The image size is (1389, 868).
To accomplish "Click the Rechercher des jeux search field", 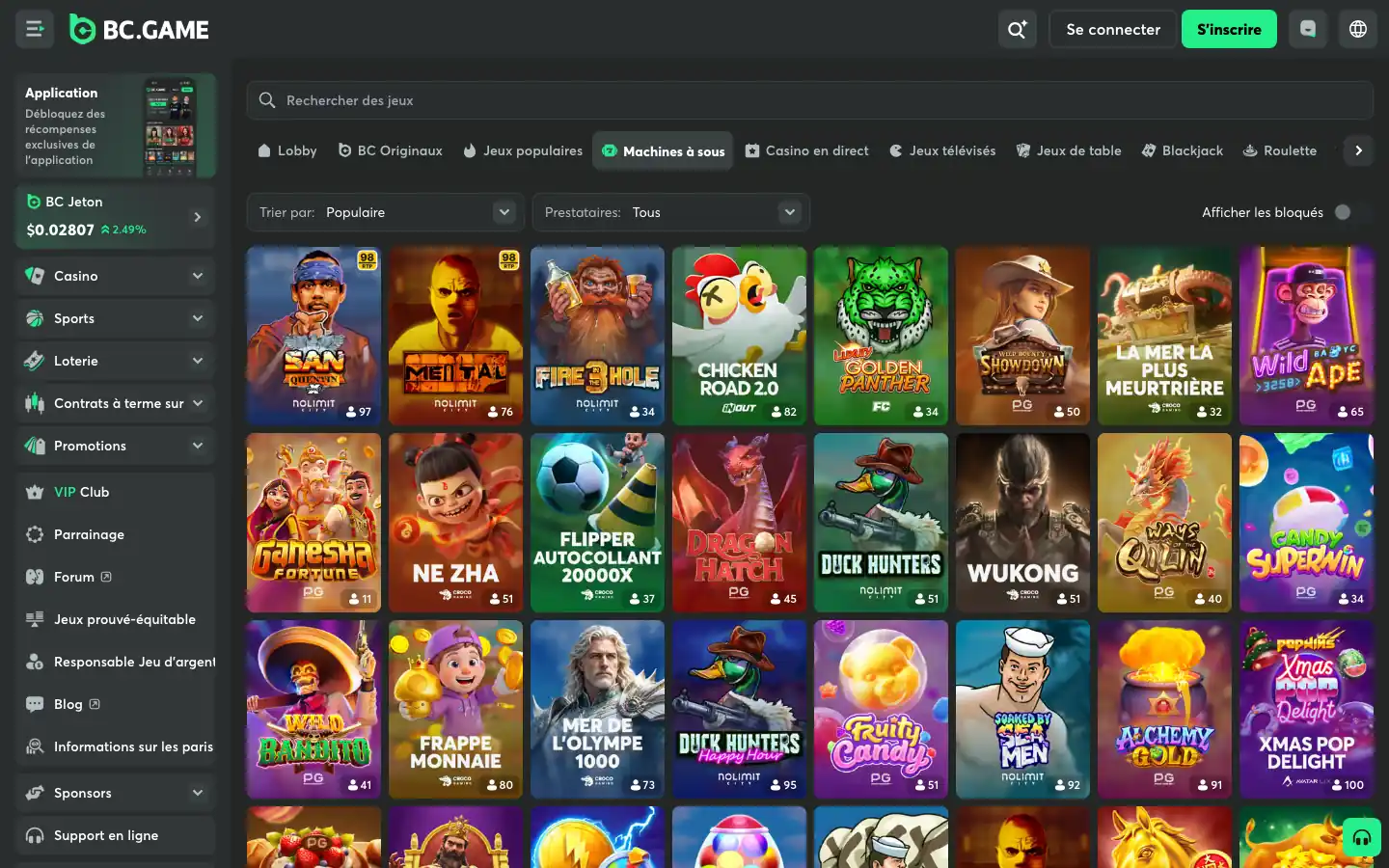I will click(x=810, y=100).
